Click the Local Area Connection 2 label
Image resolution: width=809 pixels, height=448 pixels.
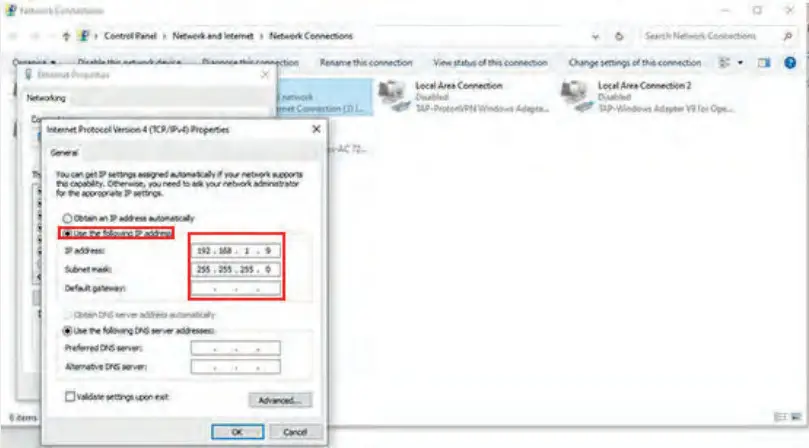[644, 86]
